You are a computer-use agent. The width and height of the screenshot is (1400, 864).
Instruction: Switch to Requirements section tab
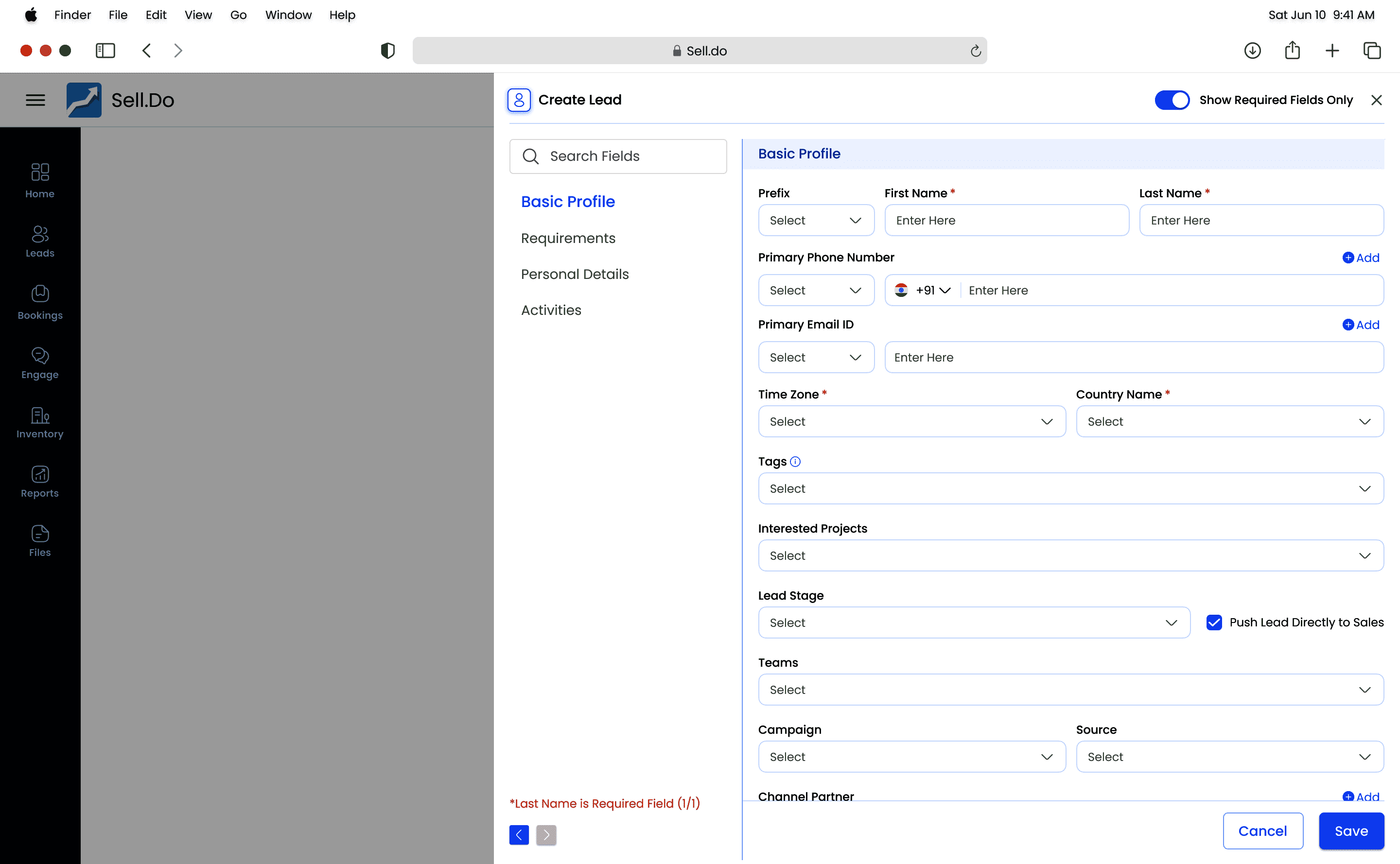coord(568,238)
